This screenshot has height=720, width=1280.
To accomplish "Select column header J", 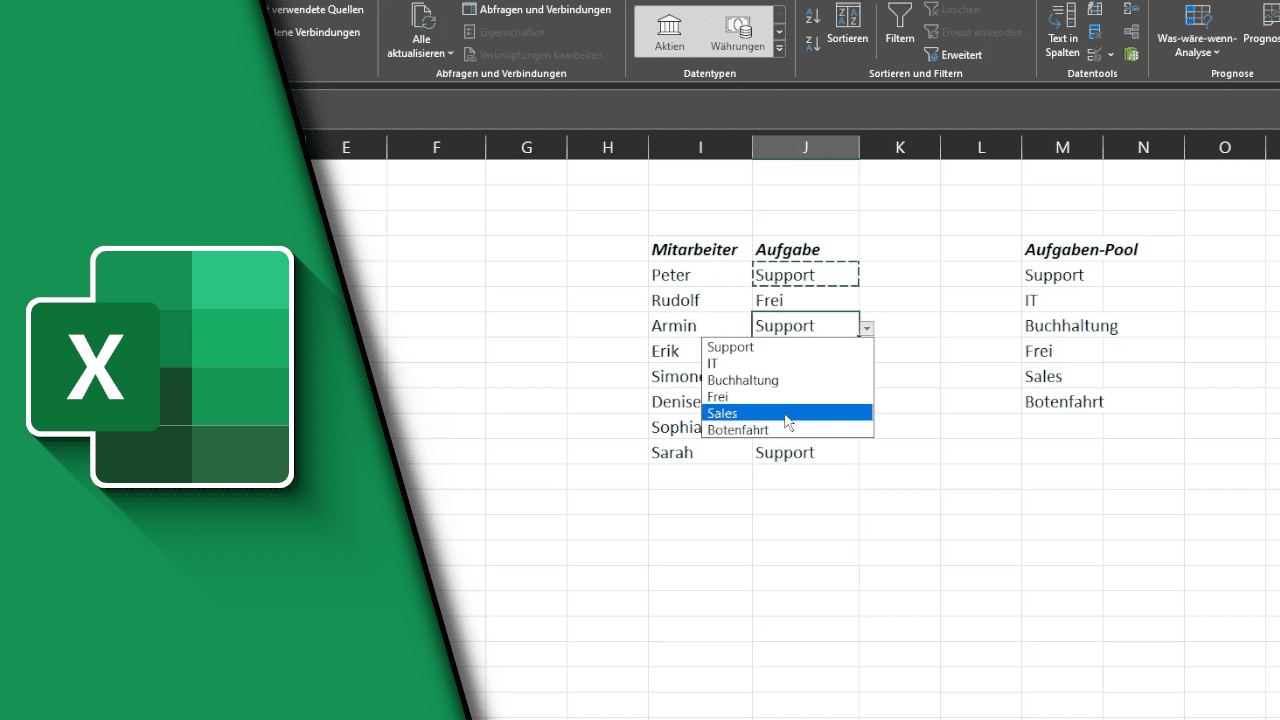I will coord(805,147).
